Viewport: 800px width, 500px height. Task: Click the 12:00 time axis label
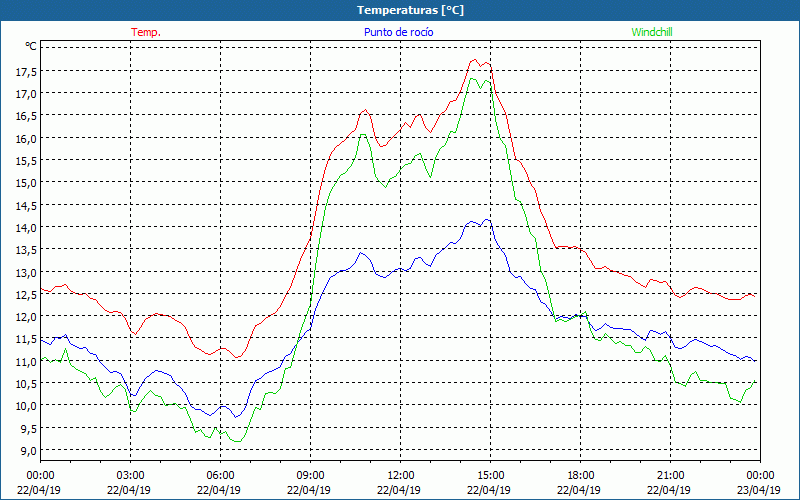(x=401, y=476)
